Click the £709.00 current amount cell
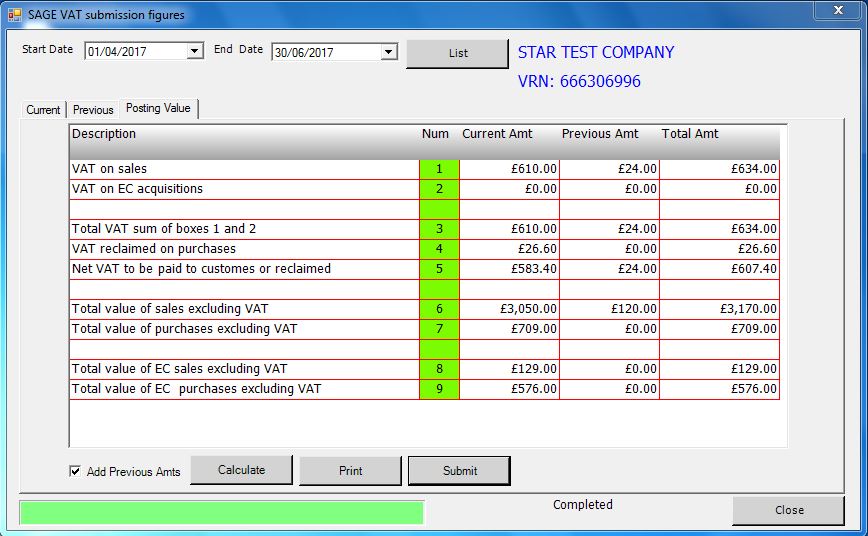868x536 pixels. [510, 328]
